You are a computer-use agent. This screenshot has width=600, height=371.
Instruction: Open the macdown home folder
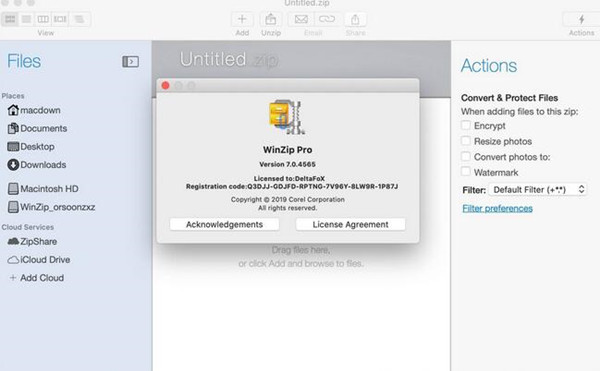pos(34,110)
